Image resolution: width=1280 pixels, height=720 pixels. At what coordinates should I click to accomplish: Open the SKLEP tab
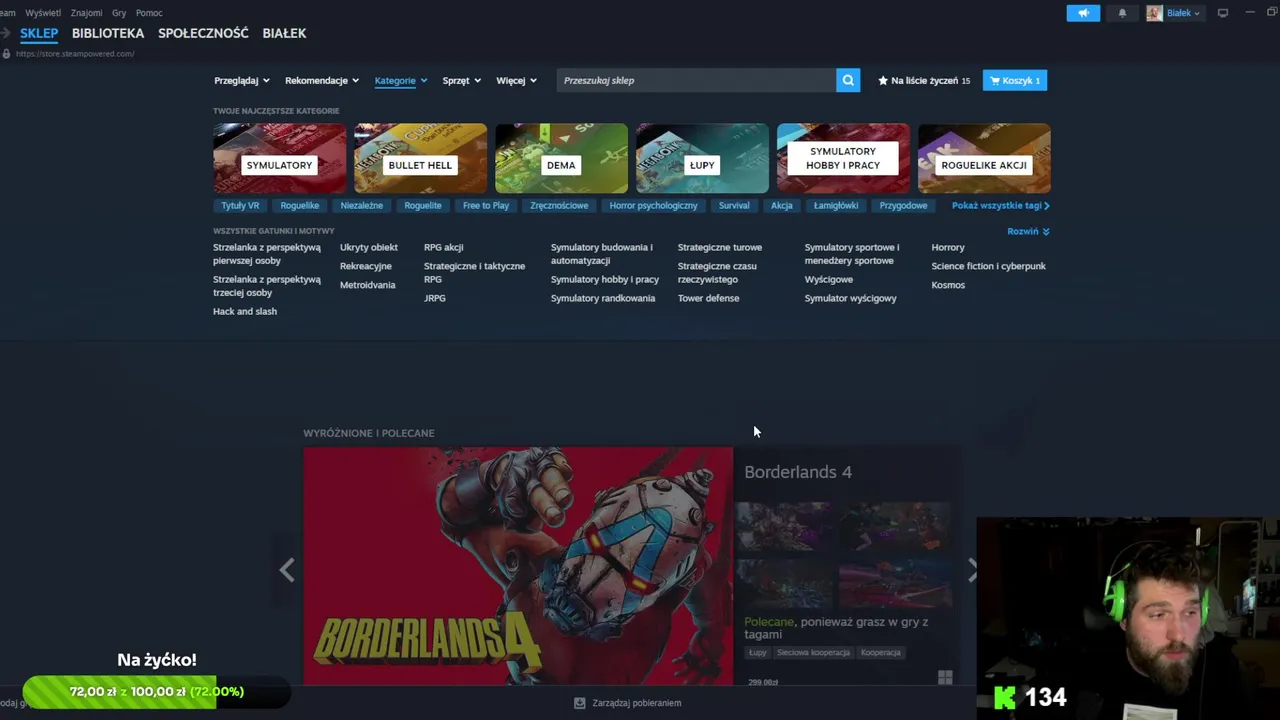[x=39, y=33]
